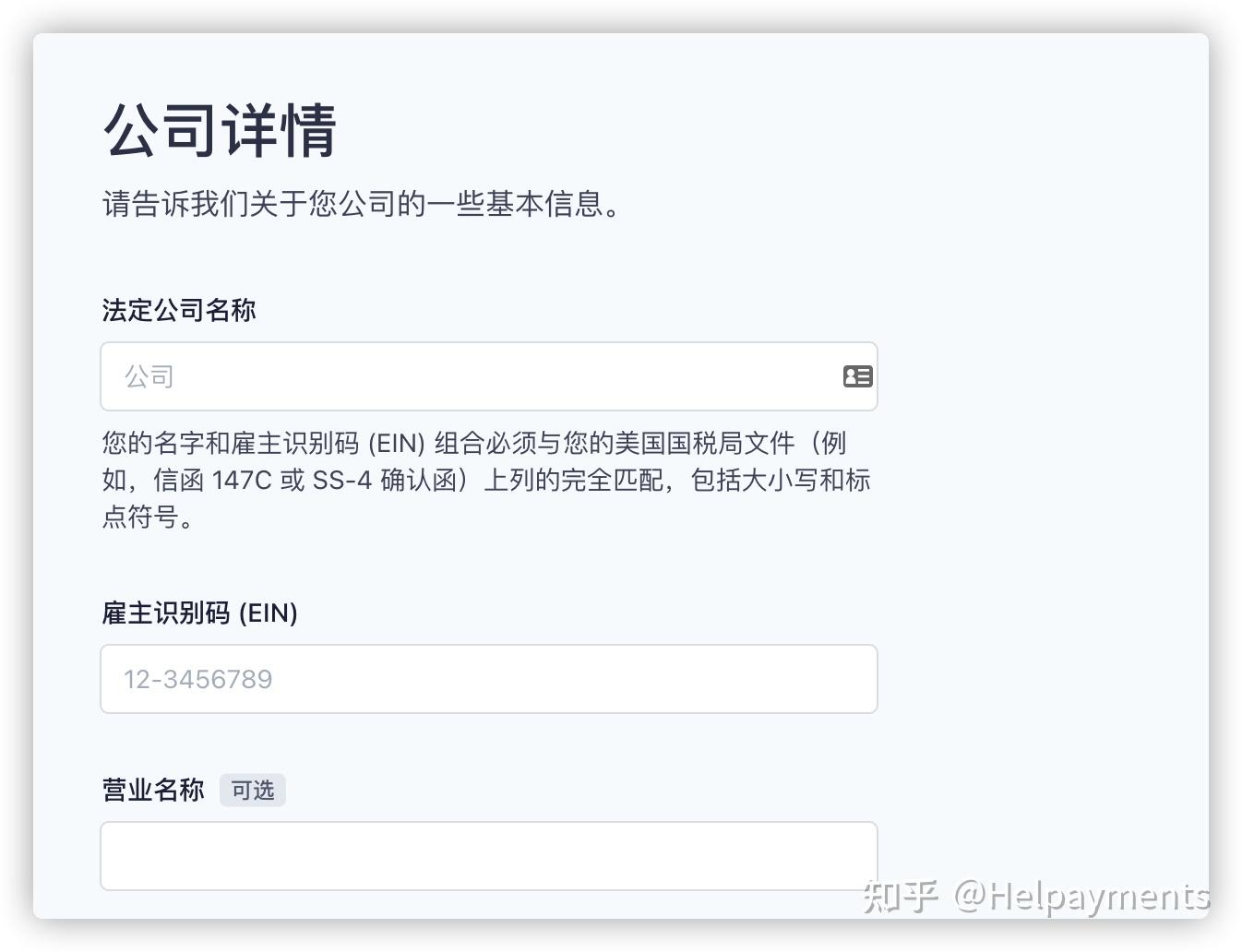Click the @Helpayments watermark text
Screen dimensions: 1242x952
point(1081,896)
